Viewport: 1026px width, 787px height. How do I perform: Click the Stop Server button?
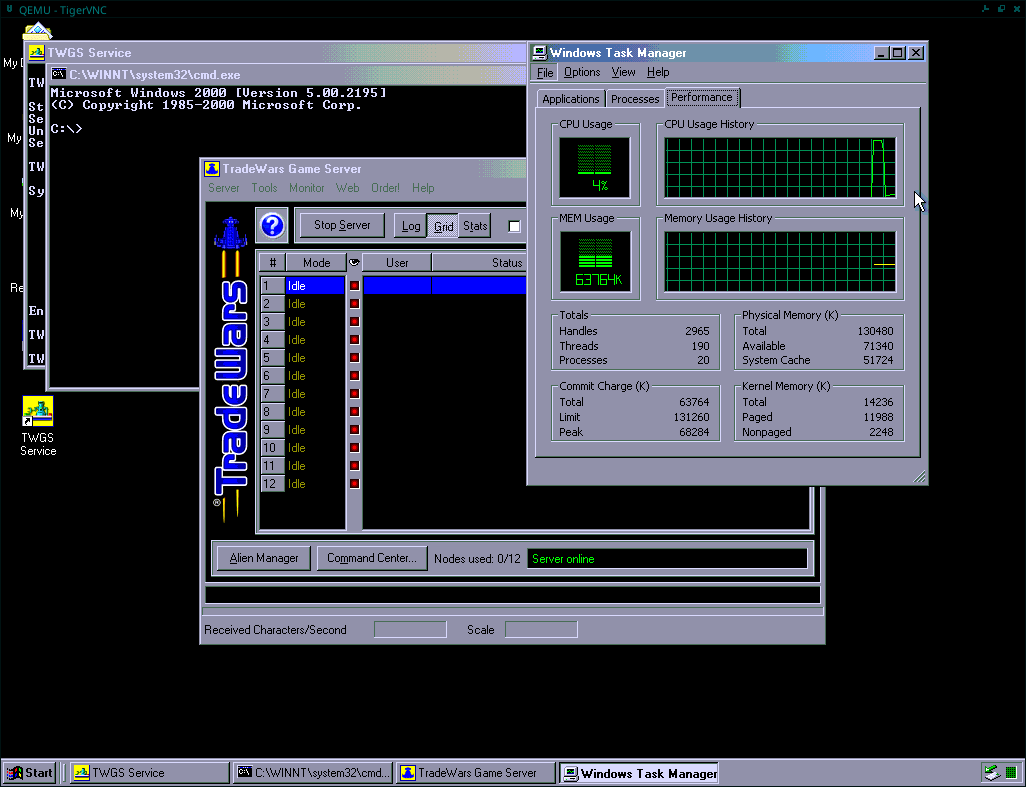click(x=342, y=225)
